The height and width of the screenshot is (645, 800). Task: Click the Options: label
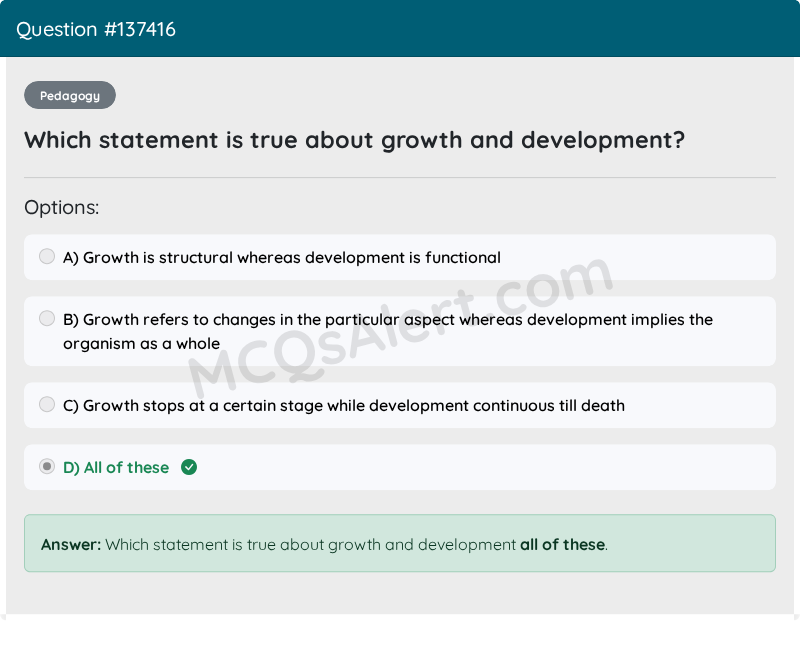click(x=62, y=207)
